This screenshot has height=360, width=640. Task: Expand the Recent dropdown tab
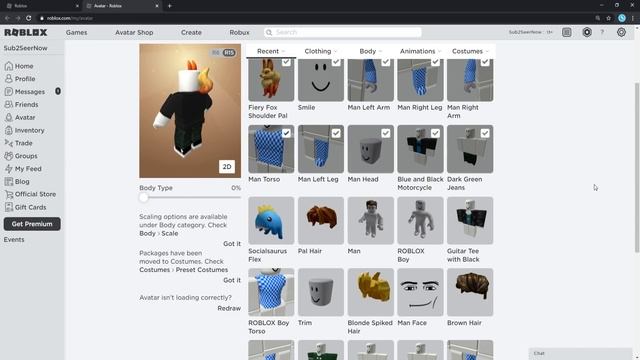[x=271, y=51]
